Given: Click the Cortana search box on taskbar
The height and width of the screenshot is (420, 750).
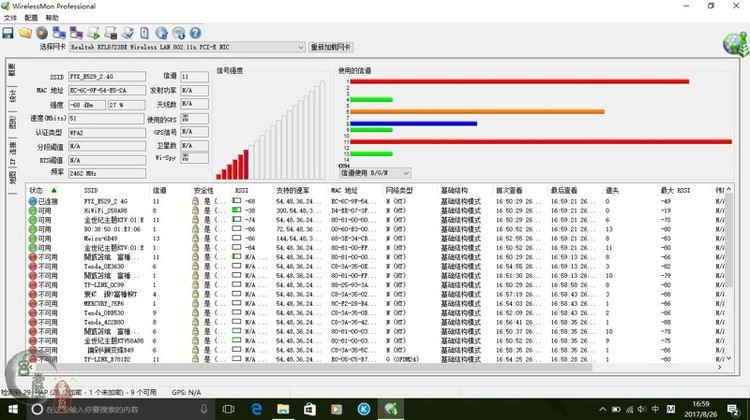Looking at the screenshot, I should [x=120, y=409].
